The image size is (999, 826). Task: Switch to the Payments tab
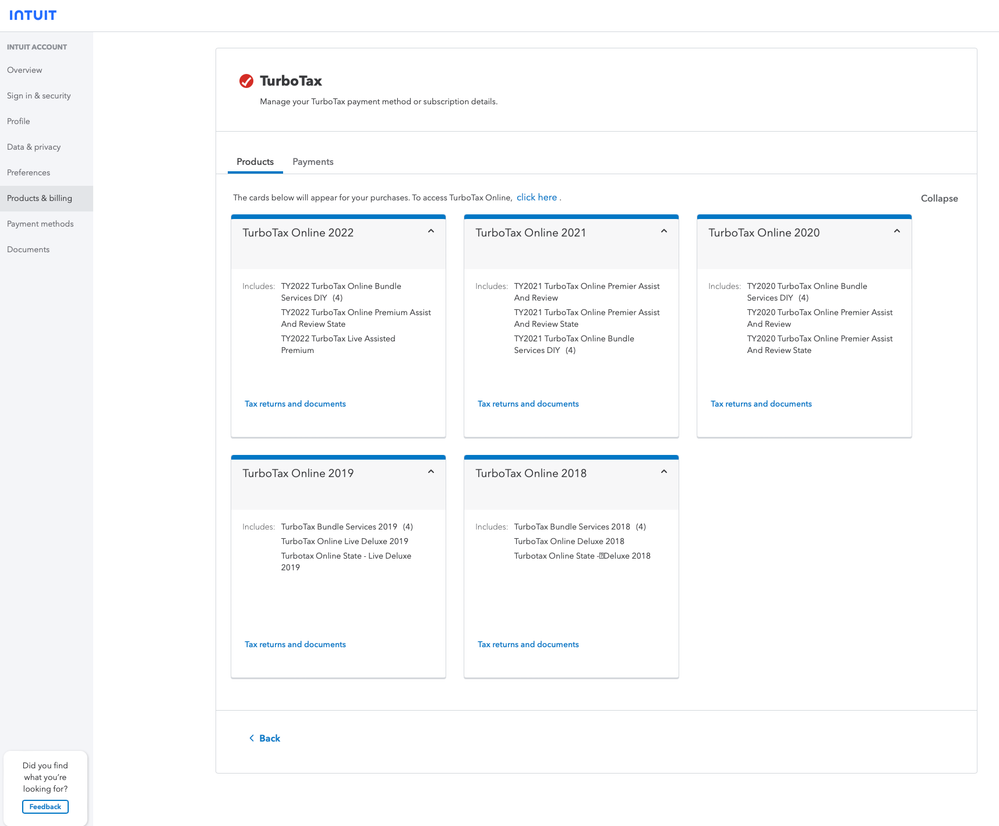313,162
